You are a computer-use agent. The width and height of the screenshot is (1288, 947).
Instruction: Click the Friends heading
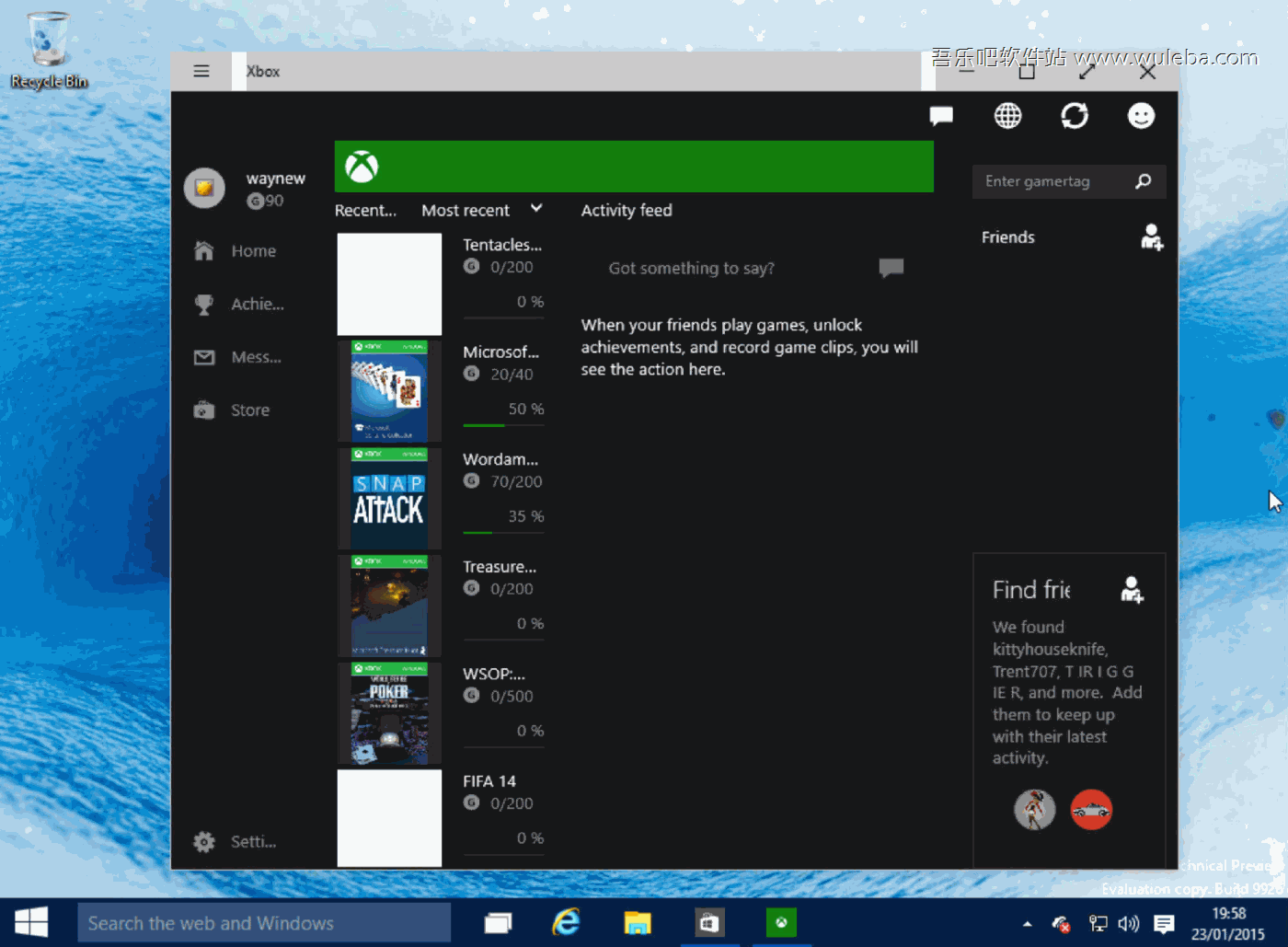click(1008, 237)
